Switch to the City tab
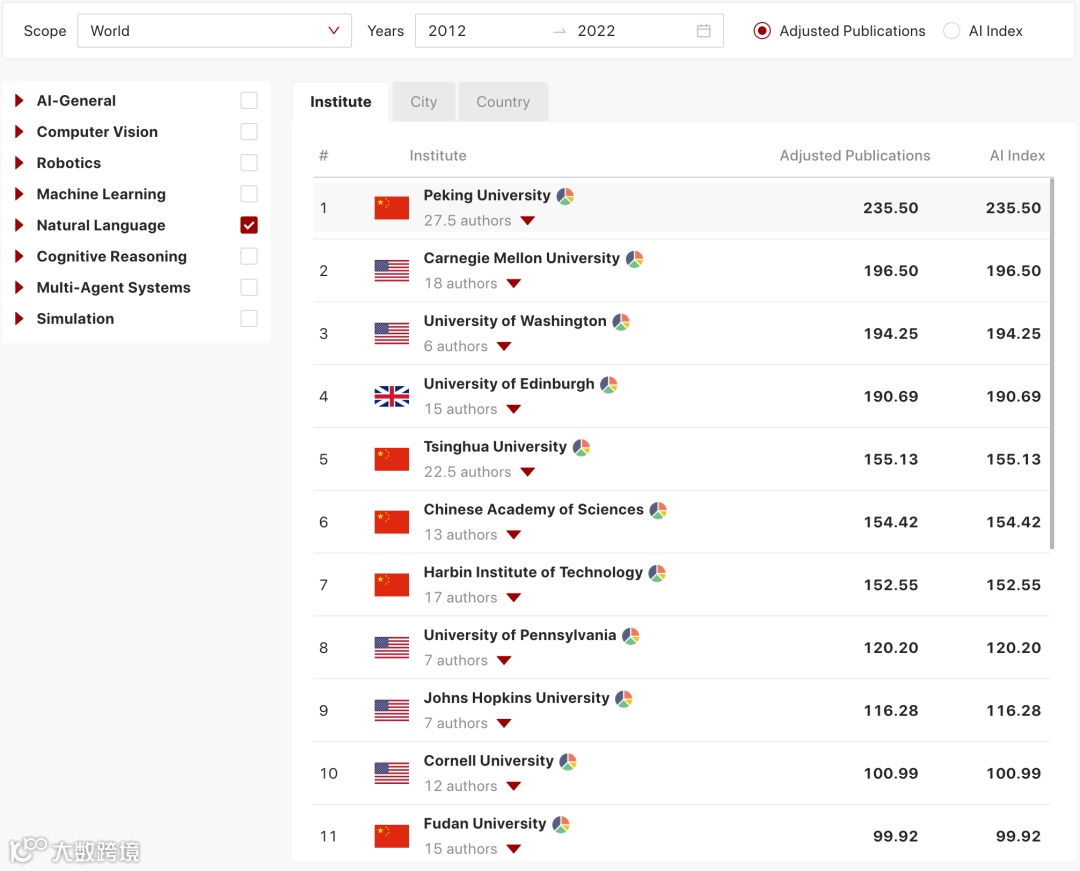The height and width of the screenshot is (871, 1080). (424, 102)
